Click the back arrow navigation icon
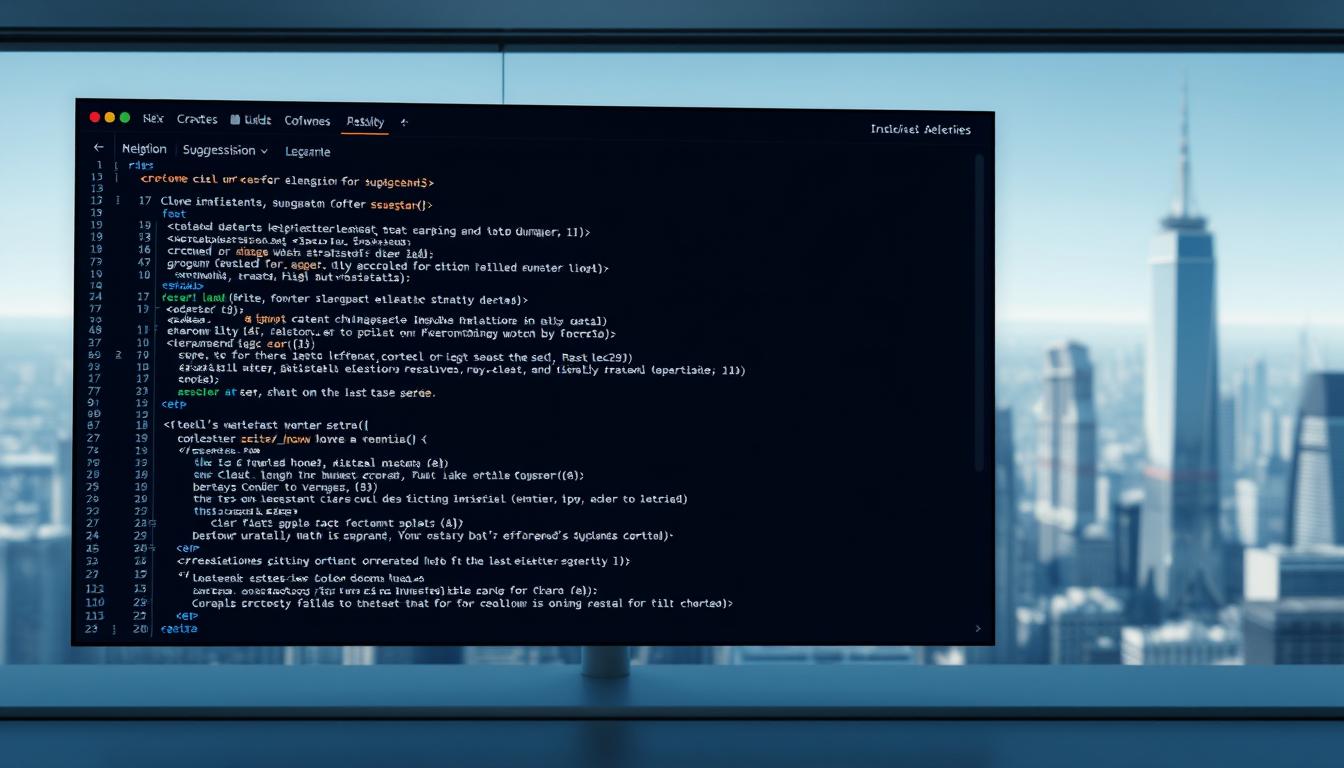The image size is (1344, 768). [x=97, y=148]
